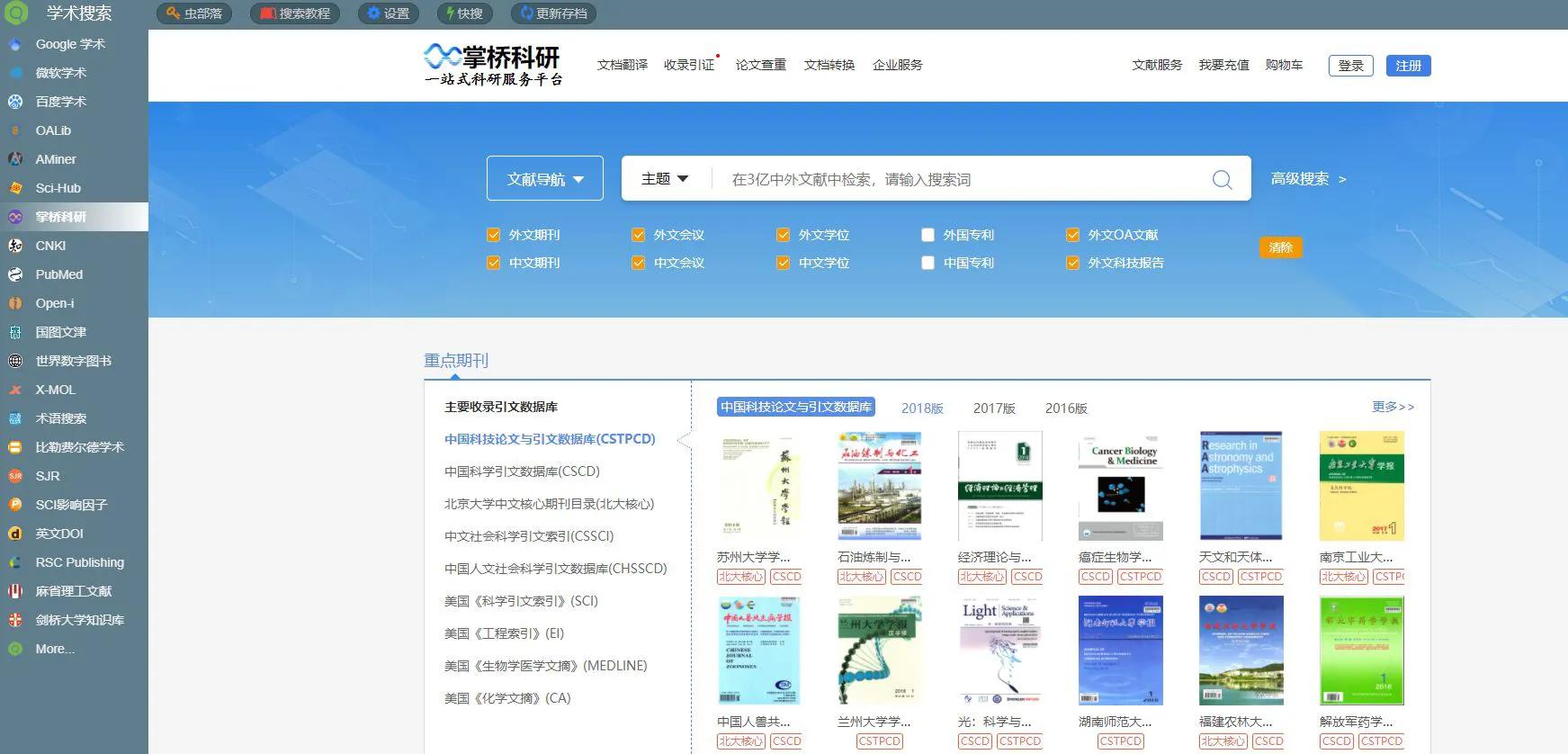Toggle 外文OA文献 checkbox
The width and height of the screenshot is (1568, 754).
point(1072,235)
